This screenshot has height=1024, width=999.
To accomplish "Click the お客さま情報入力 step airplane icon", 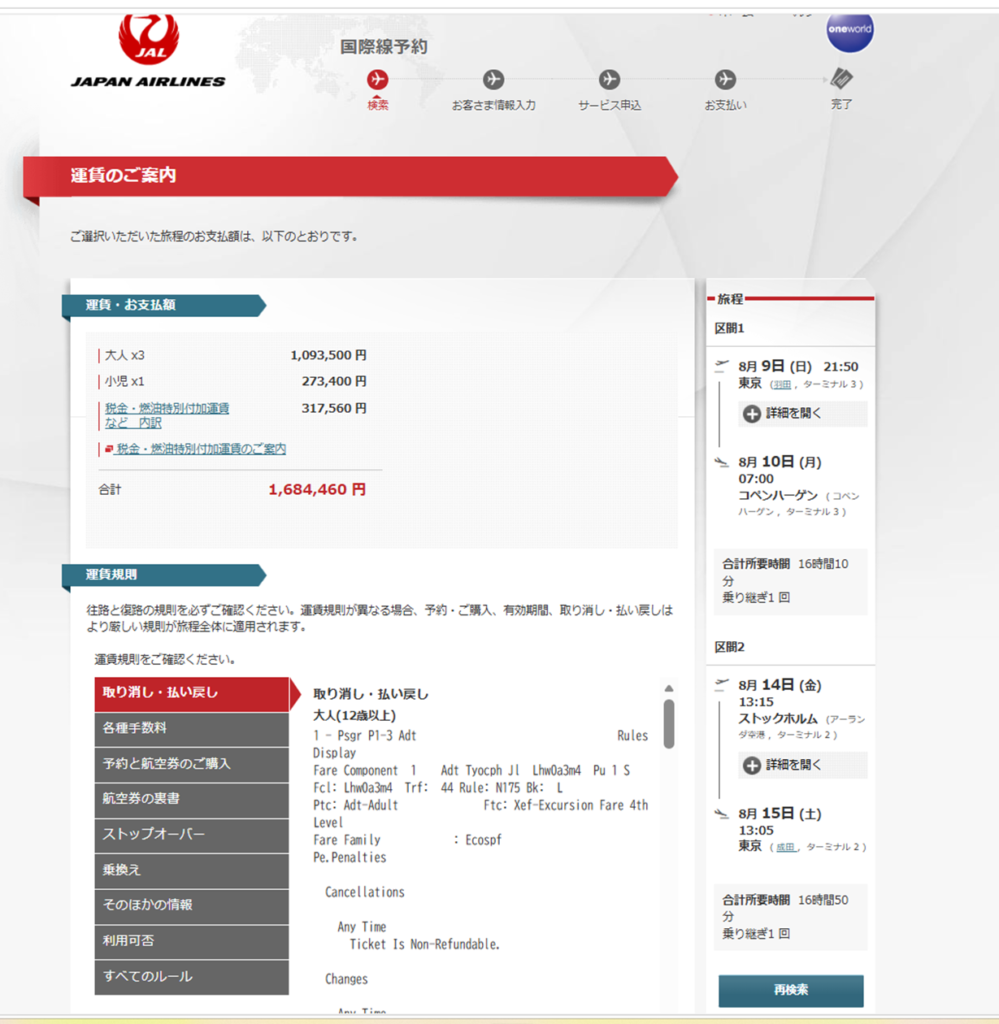I will point(493,79).
